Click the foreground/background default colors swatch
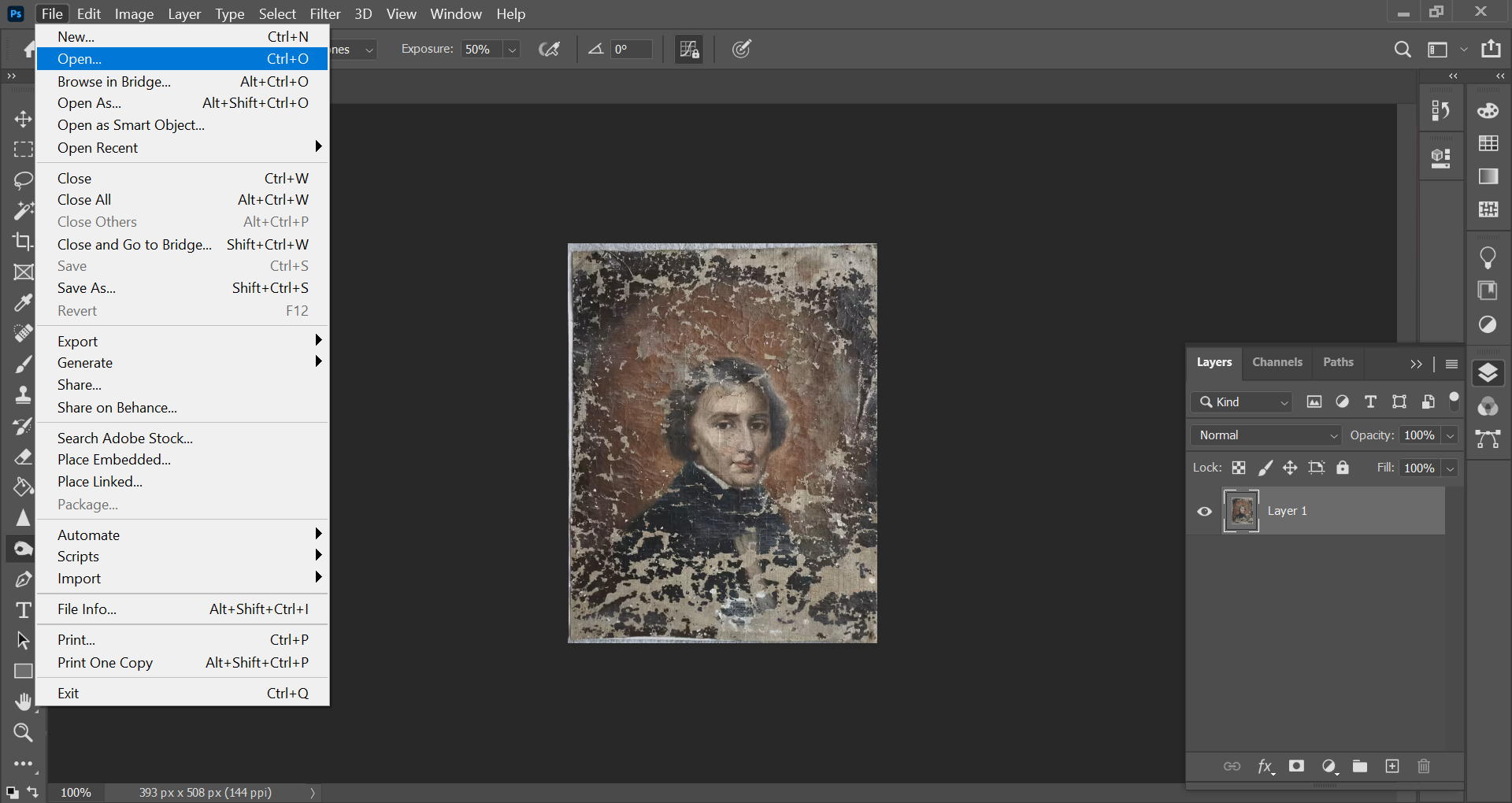Viewport: 1512px width, 803px height. pos(12,793)
